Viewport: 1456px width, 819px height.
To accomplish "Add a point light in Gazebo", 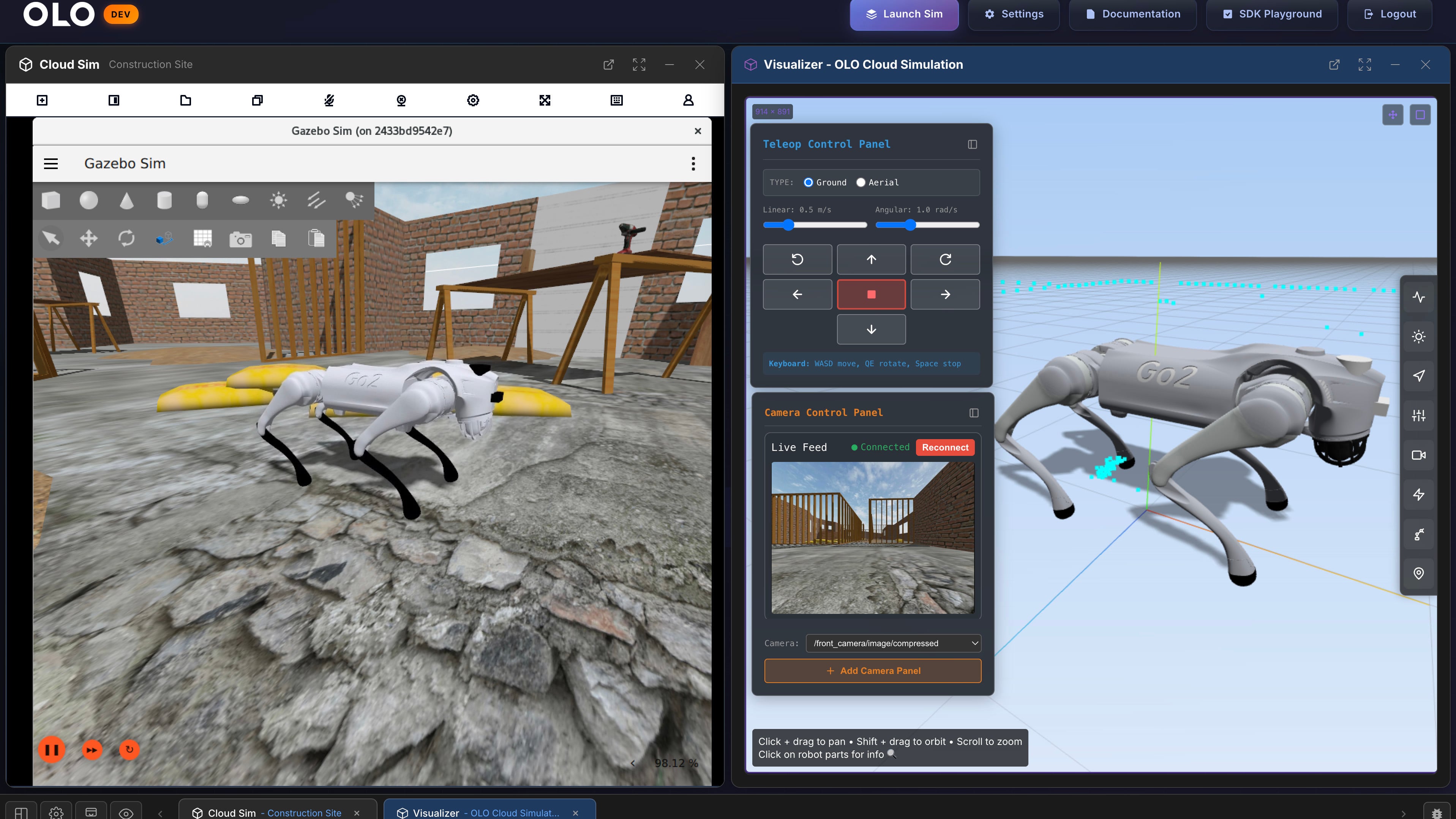I will [x=278, y=200].
